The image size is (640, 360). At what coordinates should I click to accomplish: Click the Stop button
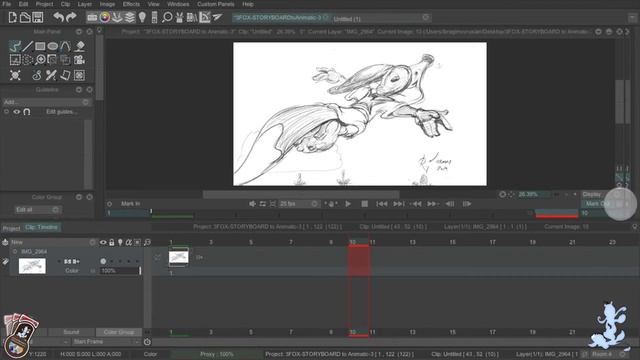click(364, 204)
